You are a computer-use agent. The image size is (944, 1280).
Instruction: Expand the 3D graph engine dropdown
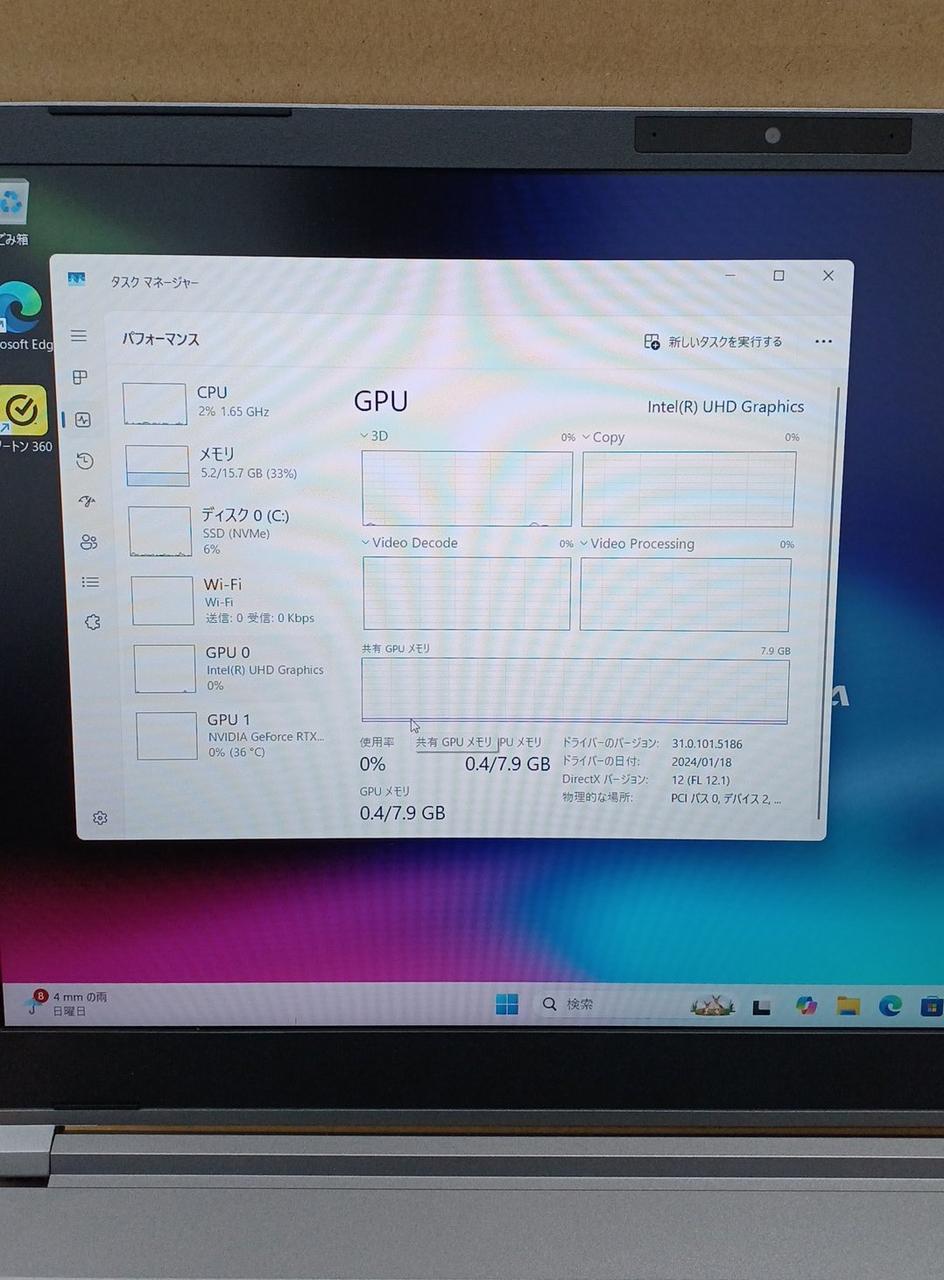(x=374, y=436)
